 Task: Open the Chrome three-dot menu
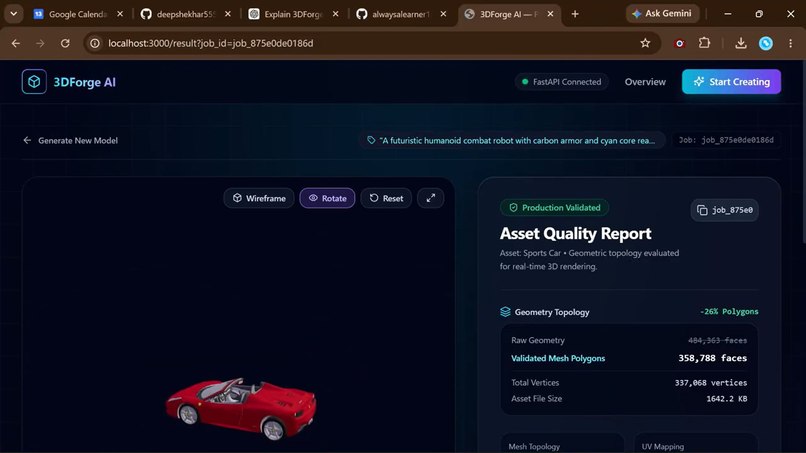(x=791, y=43)
